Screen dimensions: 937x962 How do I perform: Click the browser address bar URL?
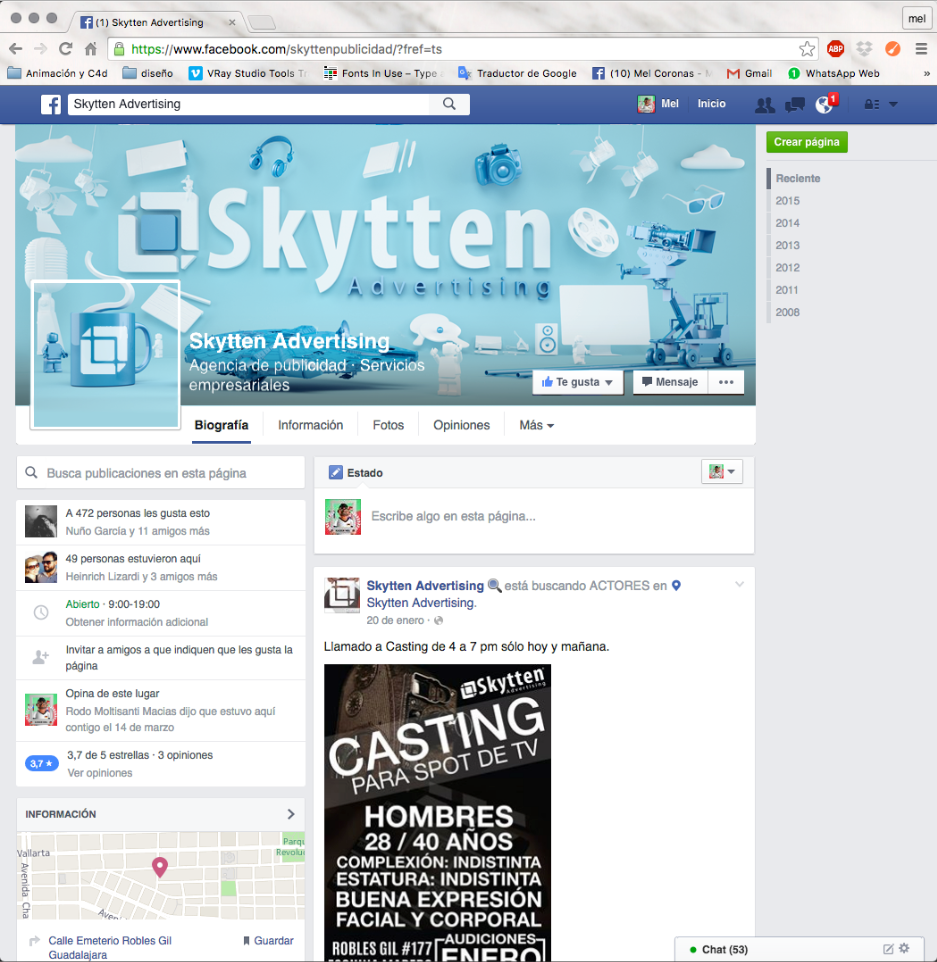454,49
